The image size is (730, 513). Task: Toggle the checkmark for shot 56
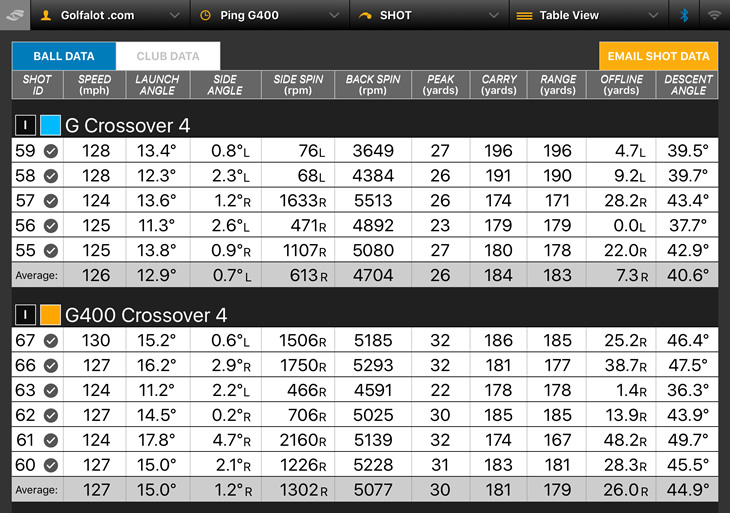[51, 226]
